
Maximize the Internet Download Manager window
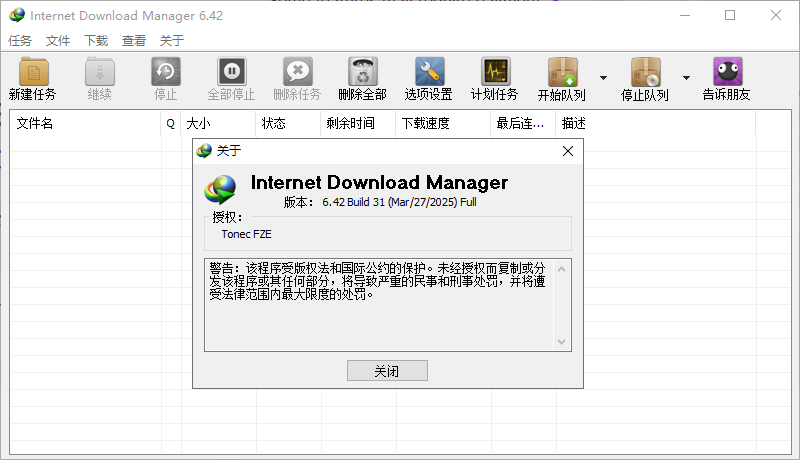tap(730, 15)
